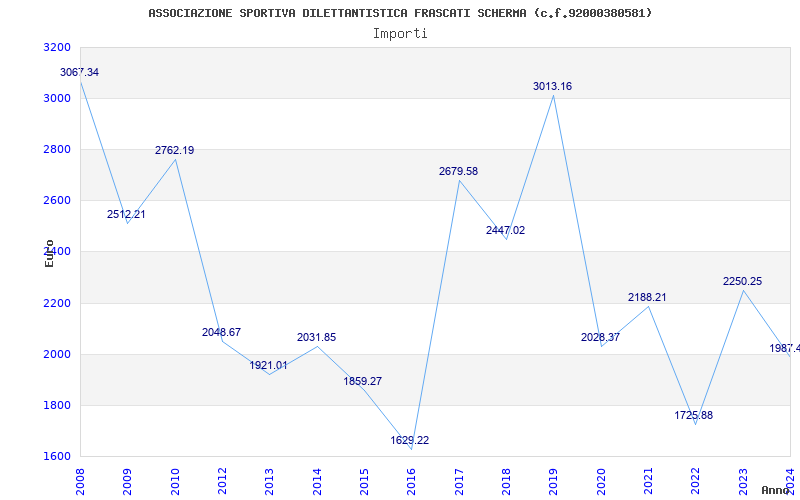The height and width of the screenshot is (500, 800).
Task: Click the y-axis value 3200
Action: [x=57, y=47]
